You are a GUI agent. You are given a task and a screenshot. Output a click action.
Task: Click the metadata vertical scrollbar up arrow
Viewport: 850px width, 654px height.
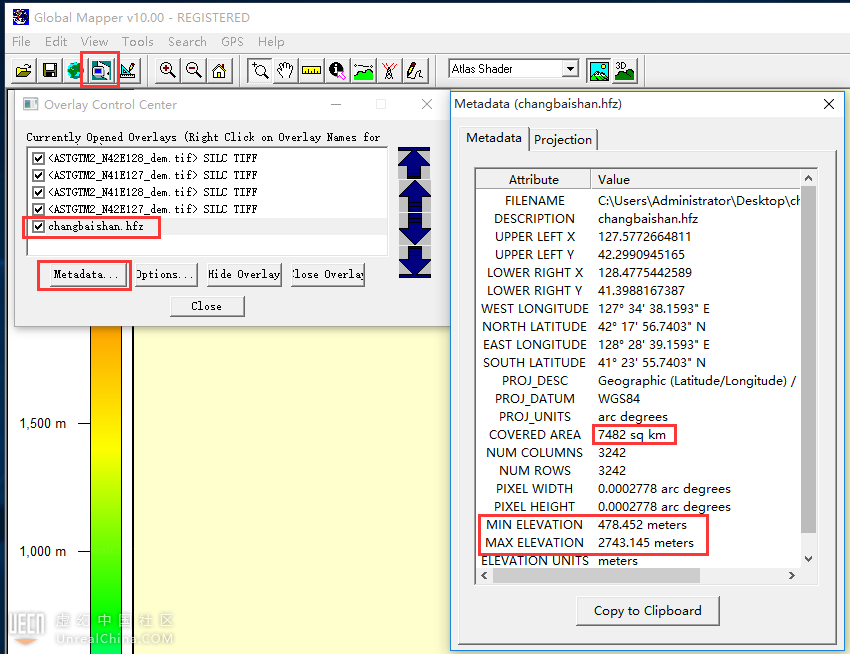point(808,178)
